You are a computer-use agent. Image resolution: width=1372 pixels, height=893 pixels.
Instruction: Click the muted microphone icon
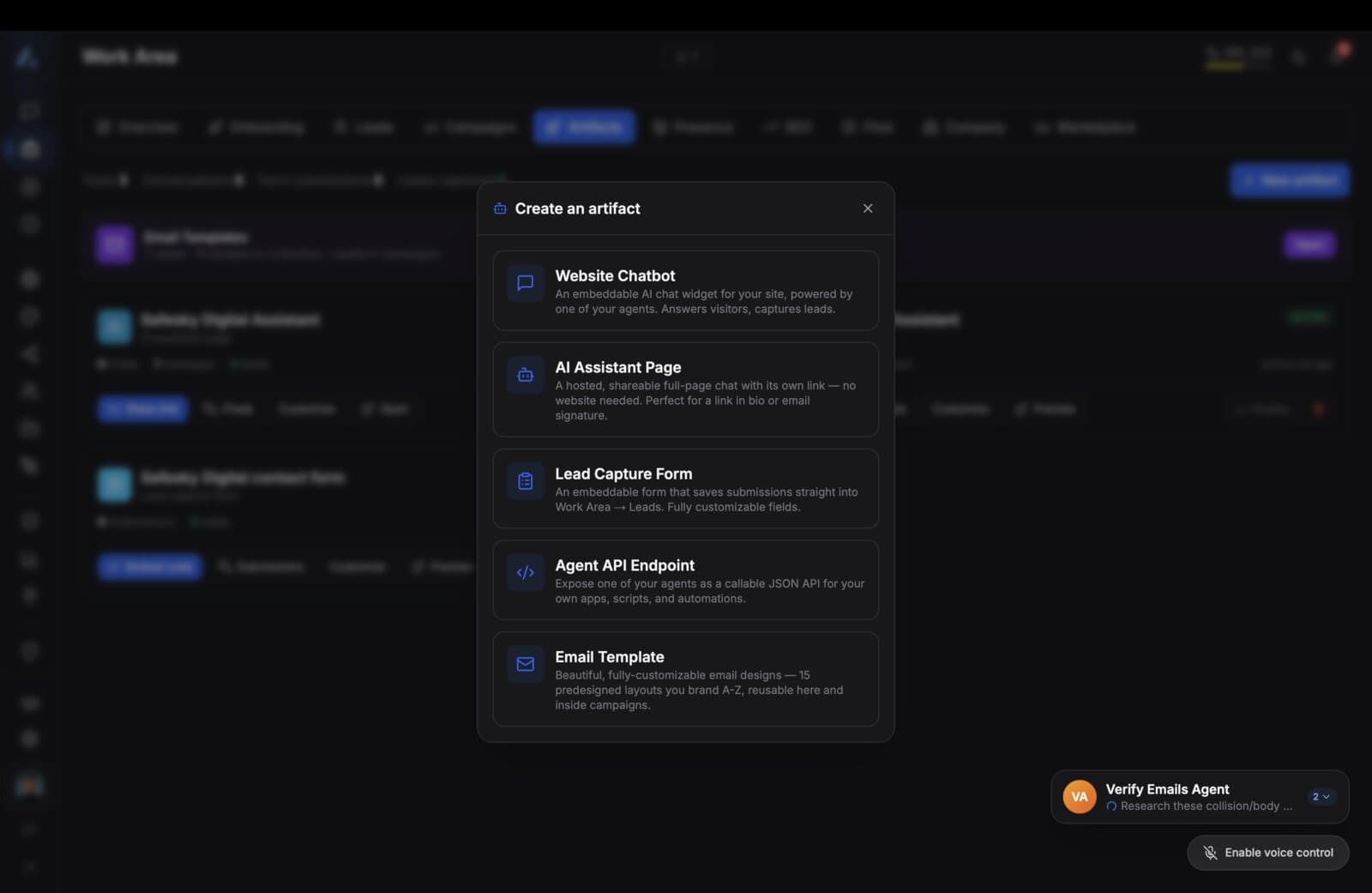[x=1210, y=853]
